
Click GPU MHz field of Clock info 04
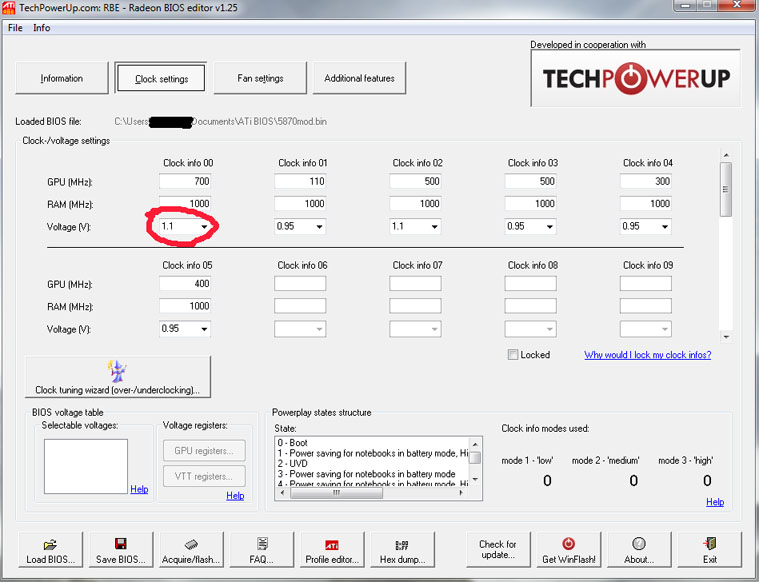point(646,181)
